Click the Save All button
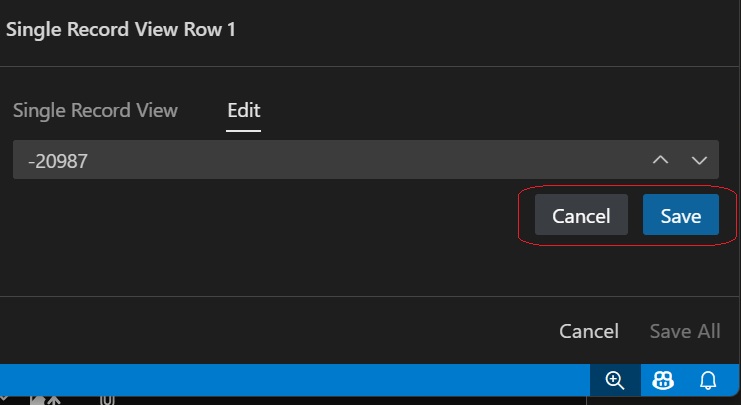 (685, 331)
